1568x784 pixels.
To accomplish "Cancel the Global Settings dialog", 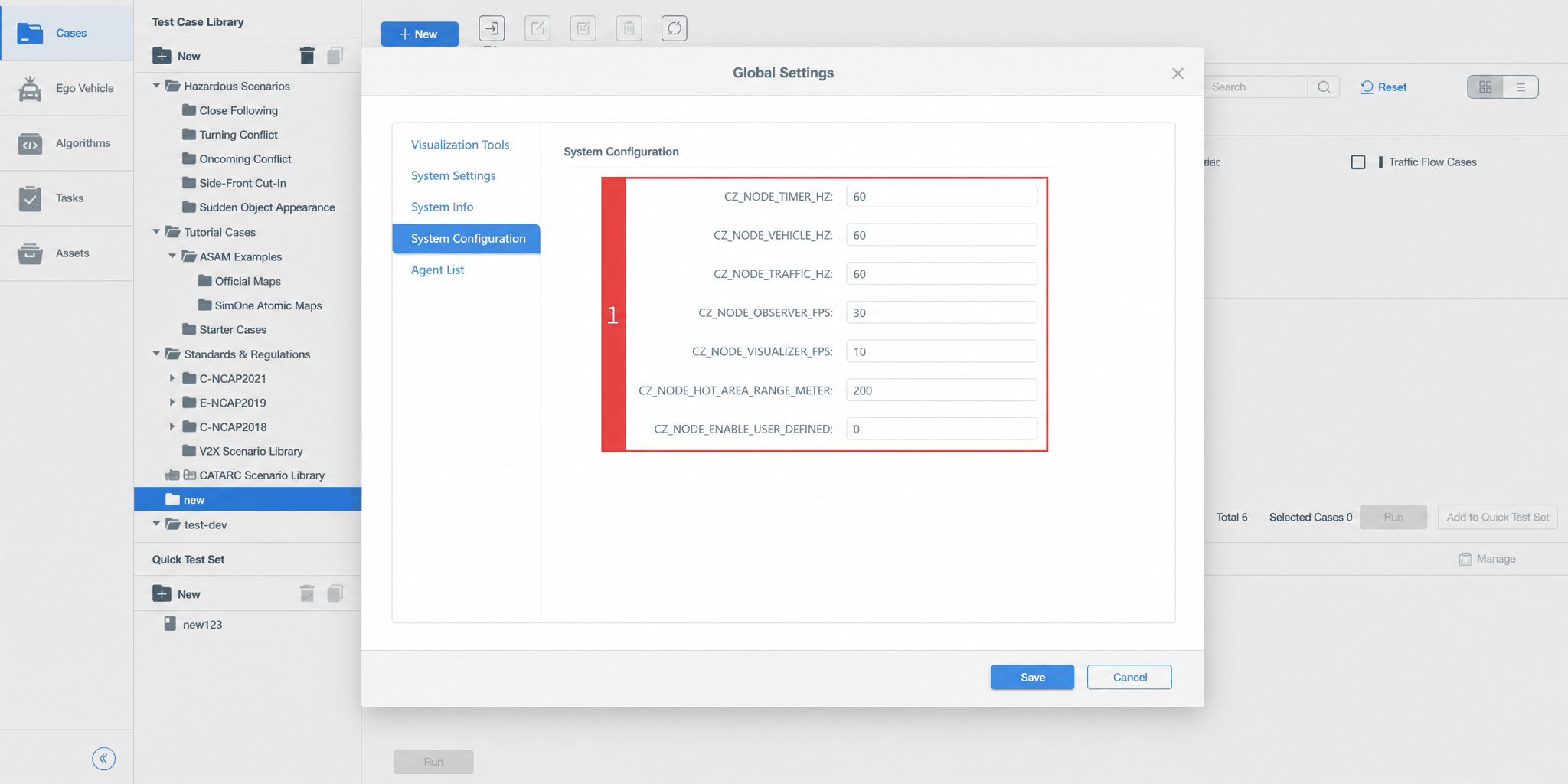I will [1129, 678].
